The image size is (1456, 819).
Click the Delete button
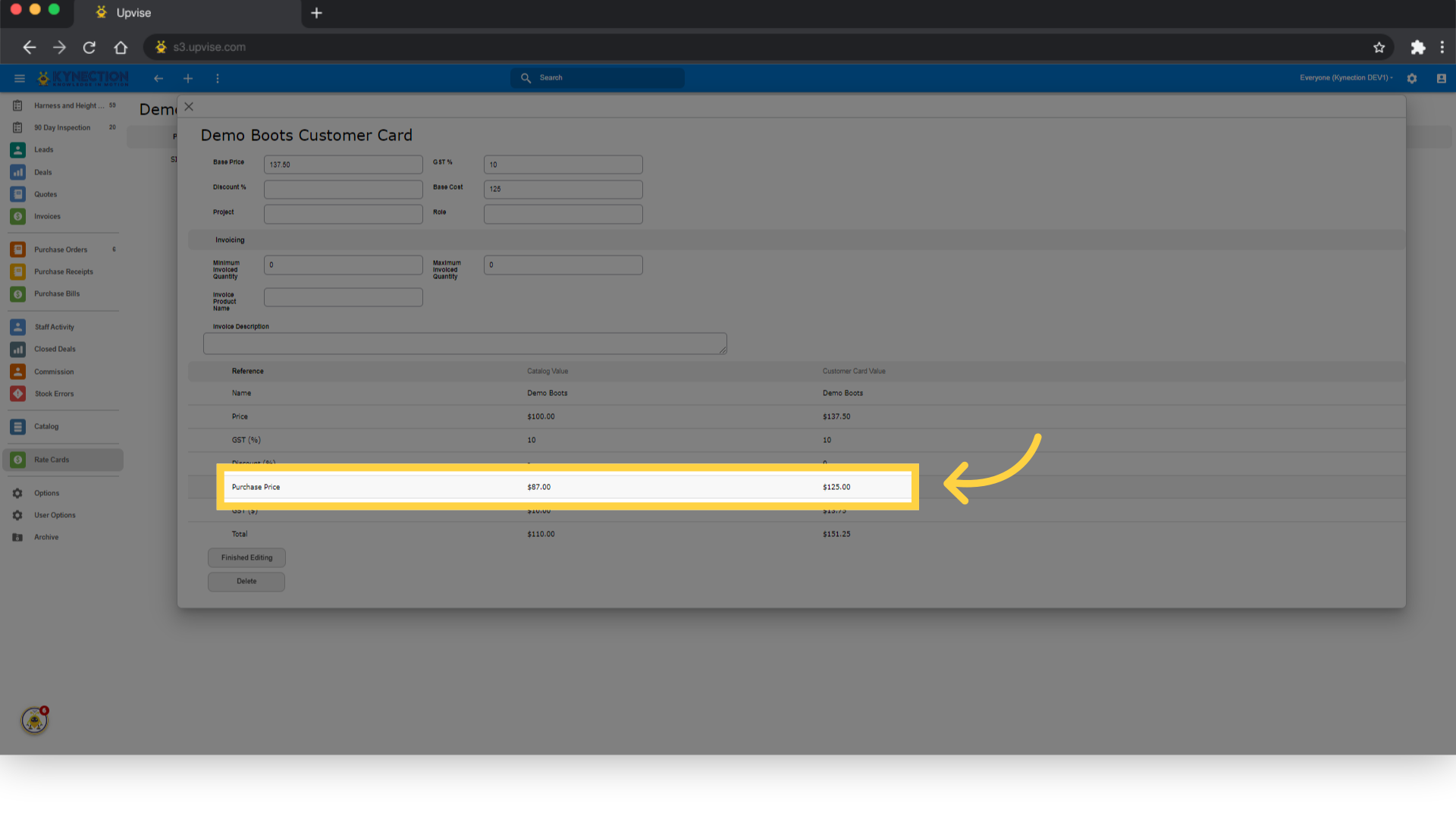point(246,582)
